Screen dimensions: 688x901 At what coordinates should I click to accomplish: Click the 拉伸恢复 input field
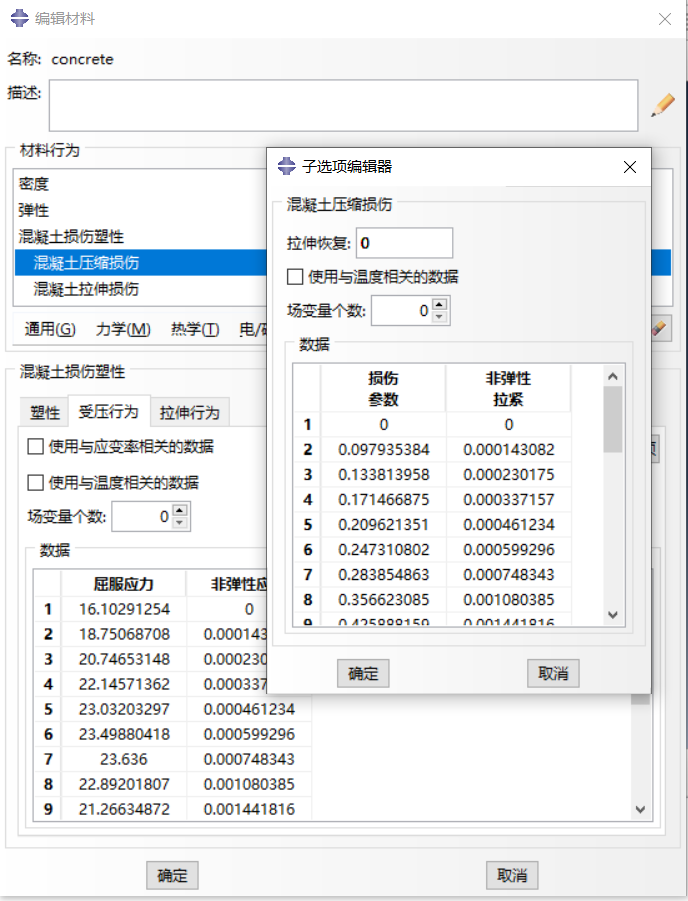[404, 243]
